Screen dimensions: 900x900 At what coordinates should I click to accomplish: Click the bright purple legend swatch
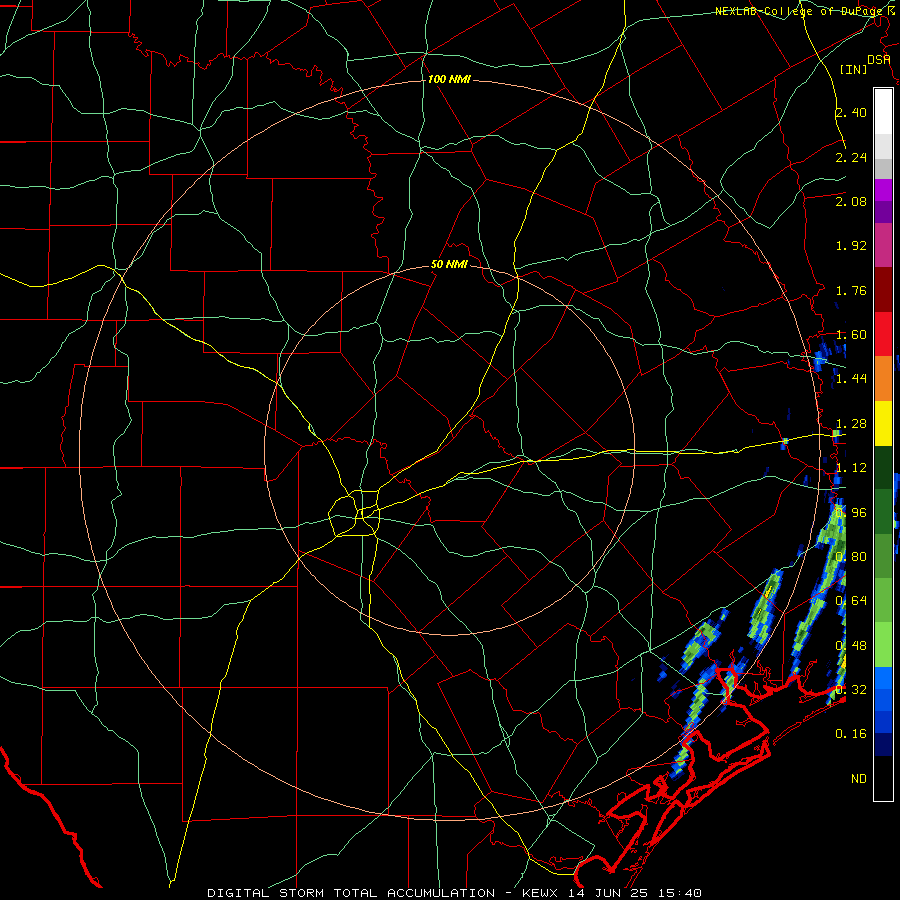pyautogui.click(x=883, y=190)
